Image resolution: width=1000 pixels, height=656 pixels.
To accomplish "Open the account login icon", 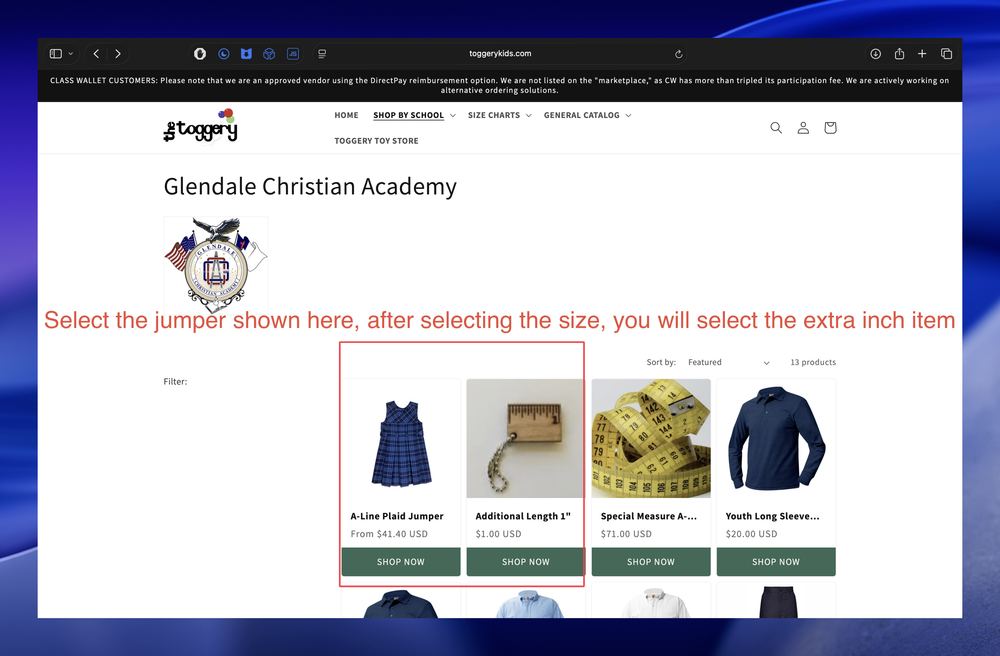I will tap(803, 128).
